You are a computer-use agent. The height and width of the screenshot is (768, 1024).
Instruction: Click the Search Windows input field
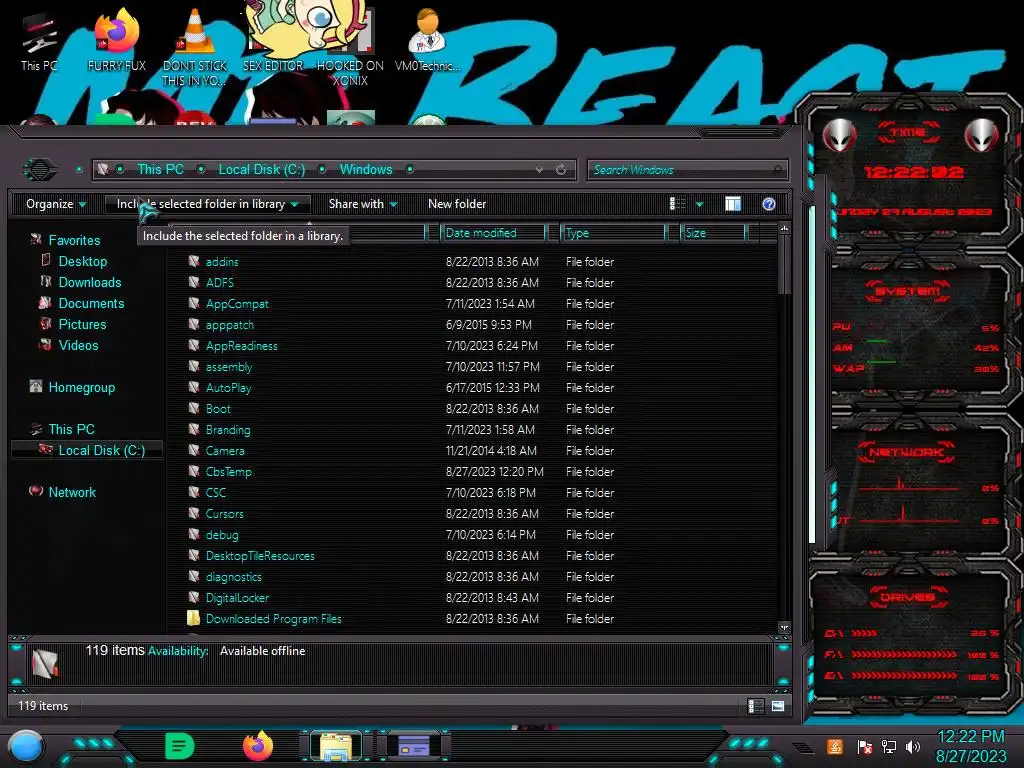[x=687, y=170]
